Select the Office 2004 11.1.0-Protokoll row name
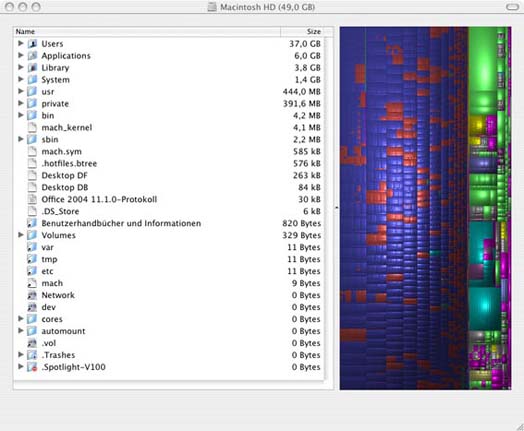The height and width of the screenshot is (431, 524). [99, 199]
